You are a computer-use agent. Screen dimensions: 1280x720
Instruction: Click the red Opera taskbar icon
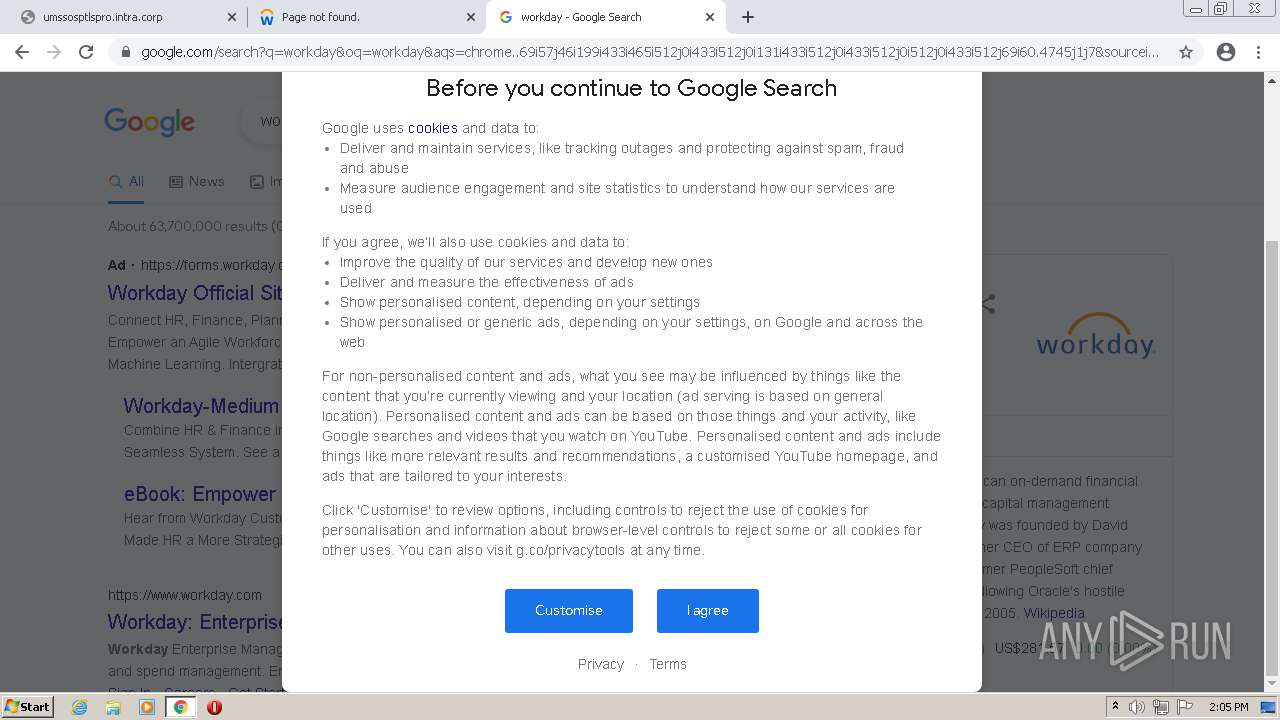tap(214, 707)
